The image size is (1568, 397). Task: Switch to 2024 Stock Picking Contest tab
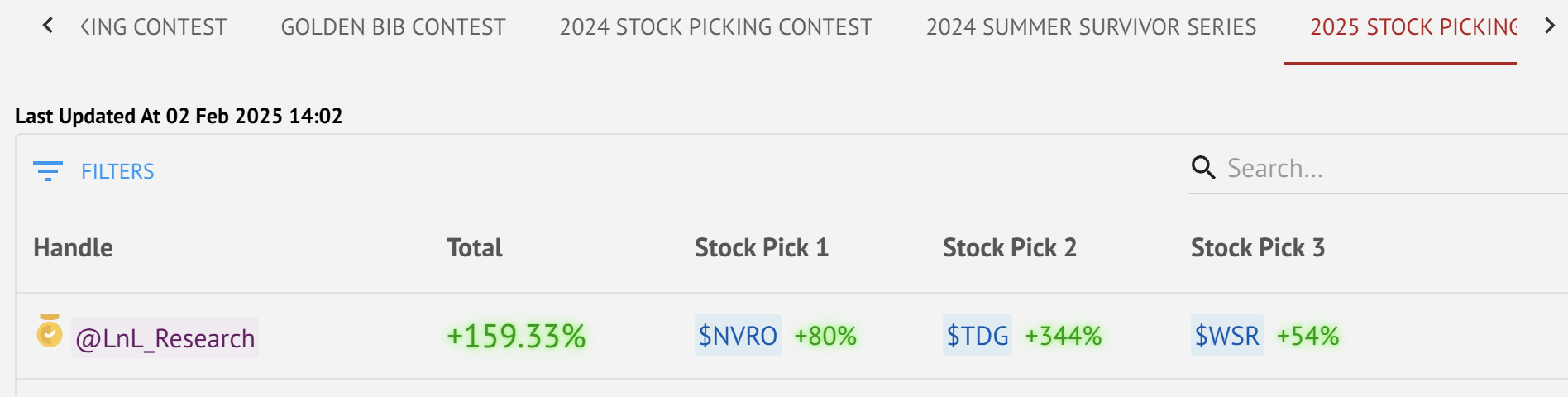[x=715, y=27]
